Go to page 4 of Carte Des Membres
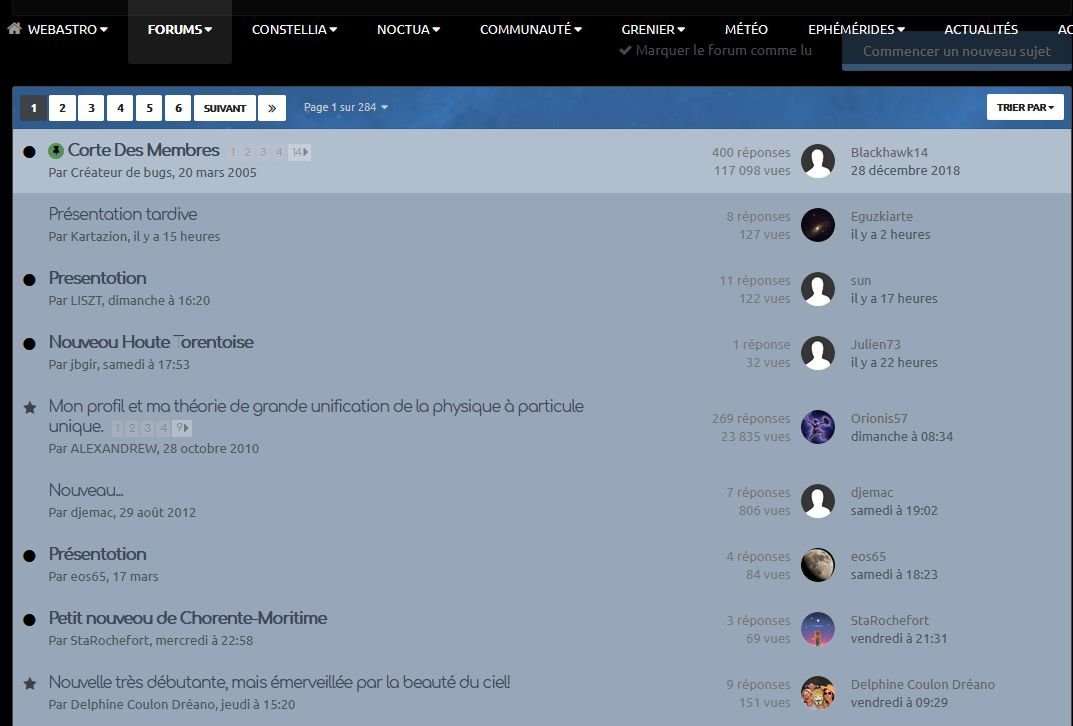Viewport: 1073px width, 726px height. (x=279, y=152)
